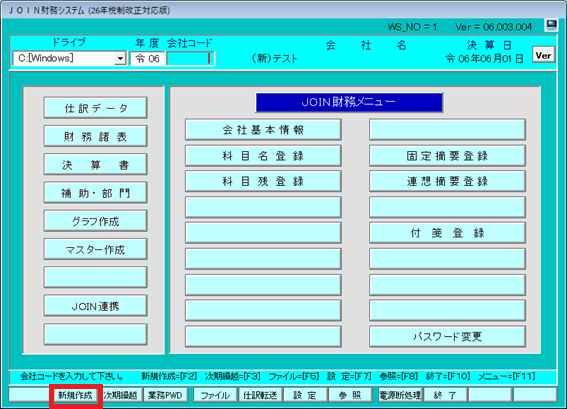This screenshot has height=409, width=567.
Task: Click 仕訳転送 in the bottom bar
Action: pos(260,395)
